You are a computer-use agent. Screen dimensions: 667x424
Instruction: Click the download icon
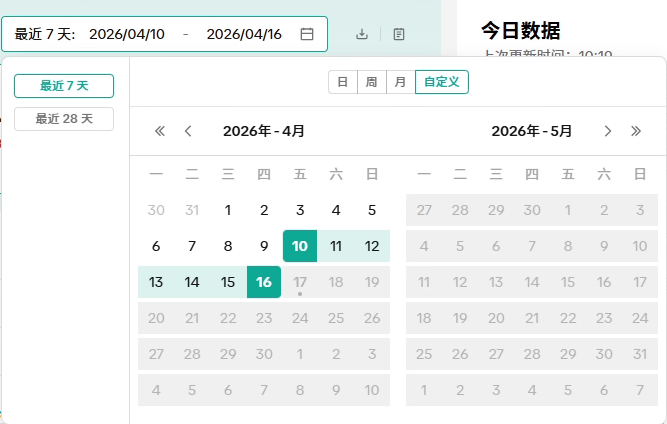362,34
